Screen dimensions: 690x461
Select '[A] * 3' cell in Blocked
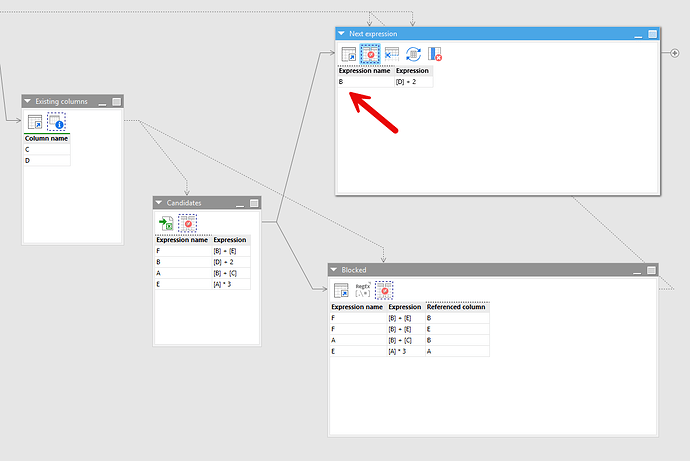coord(405,351)
